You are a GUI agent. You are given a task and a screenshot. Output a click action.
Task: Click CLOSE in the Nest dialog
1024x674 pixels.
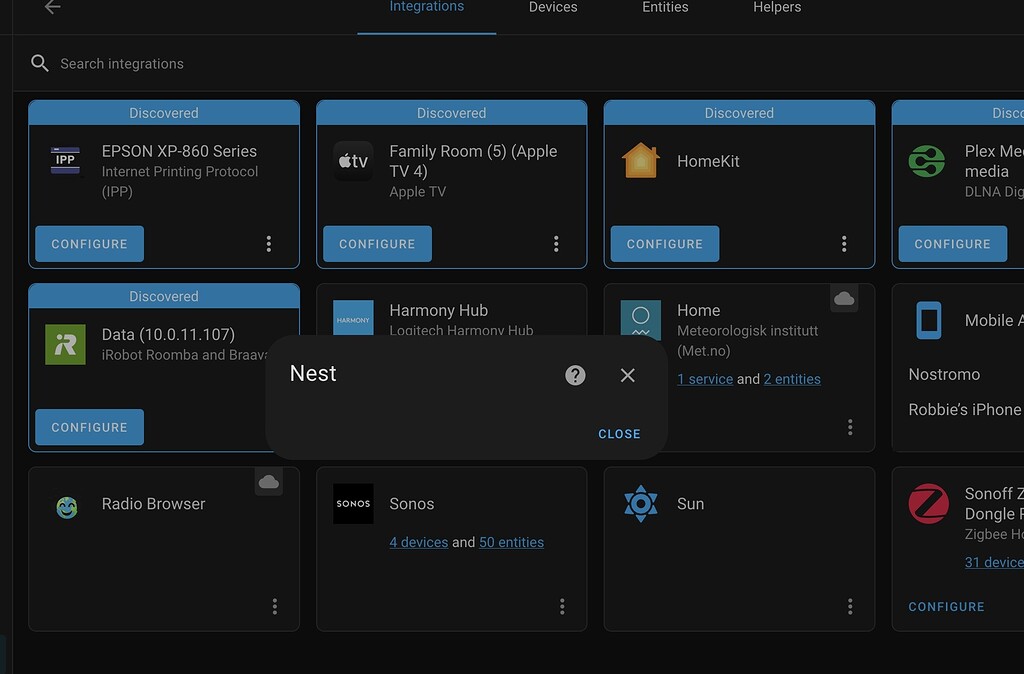[619, 434]
